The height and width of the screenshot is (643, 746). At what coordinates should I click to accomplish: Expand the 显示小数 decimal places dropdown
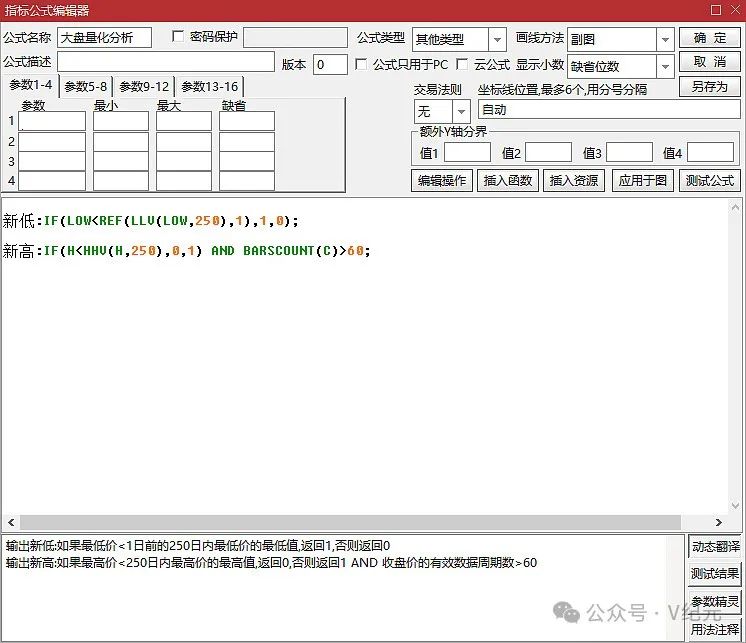(x=665, y=67)
